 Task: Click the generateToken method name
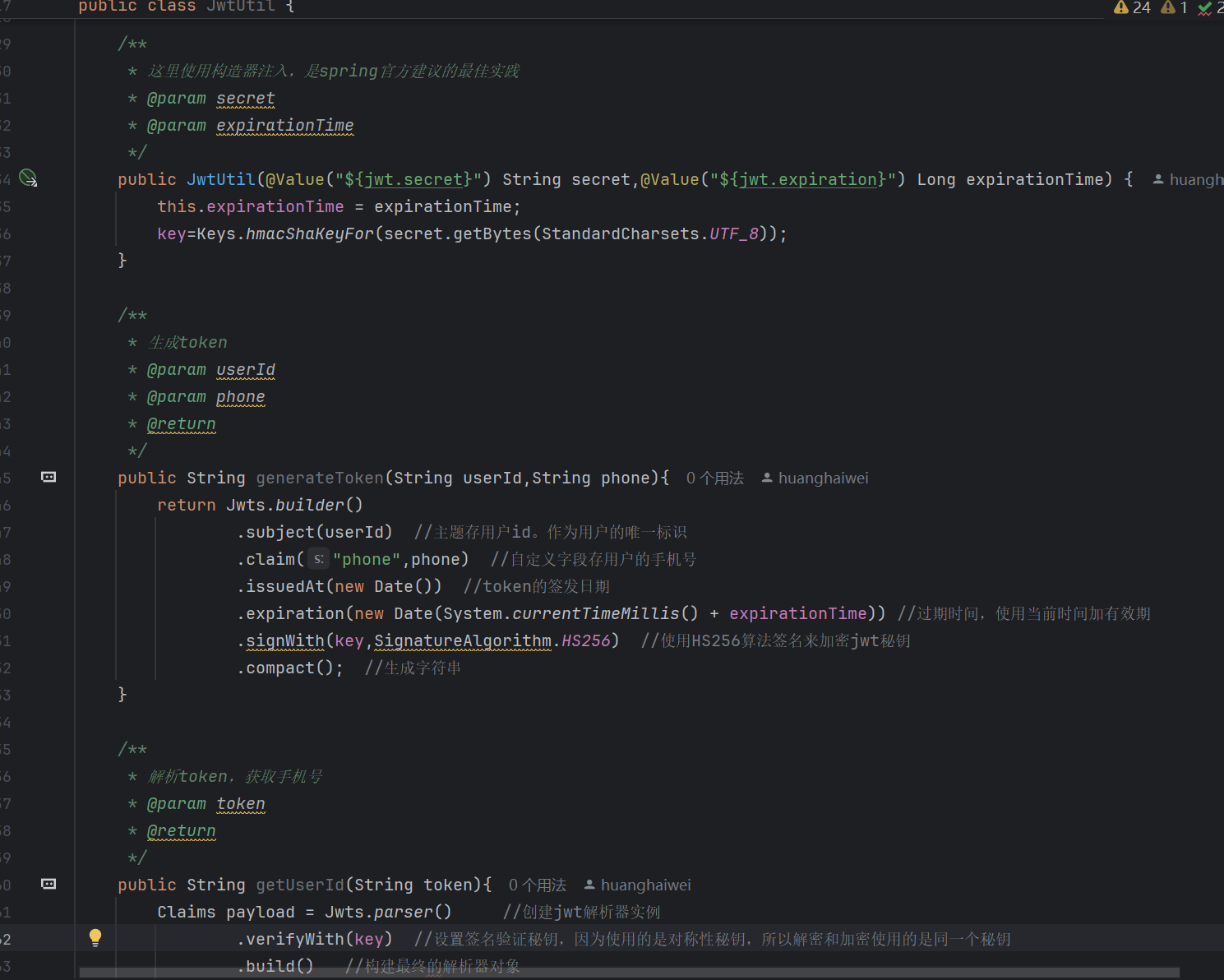[320, 478]
